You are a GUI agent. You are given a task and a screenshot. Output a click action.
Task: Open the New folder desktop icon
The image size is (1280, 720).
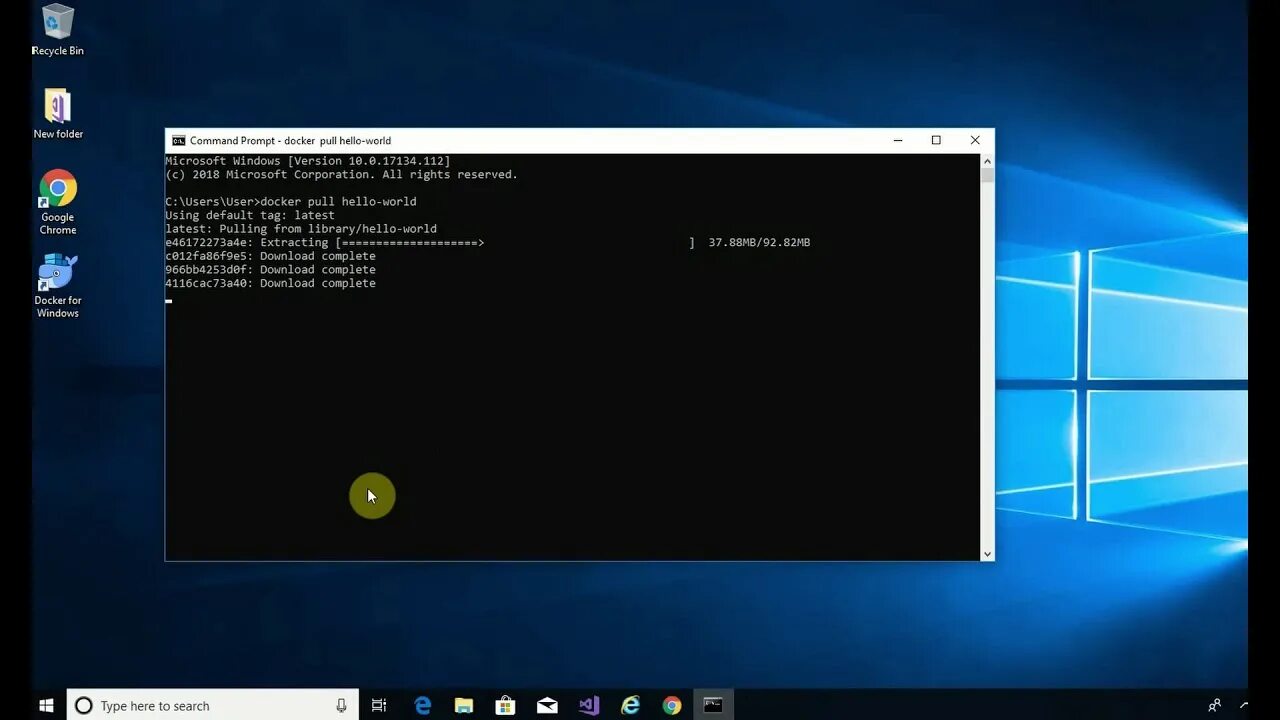tap(58, 114)
